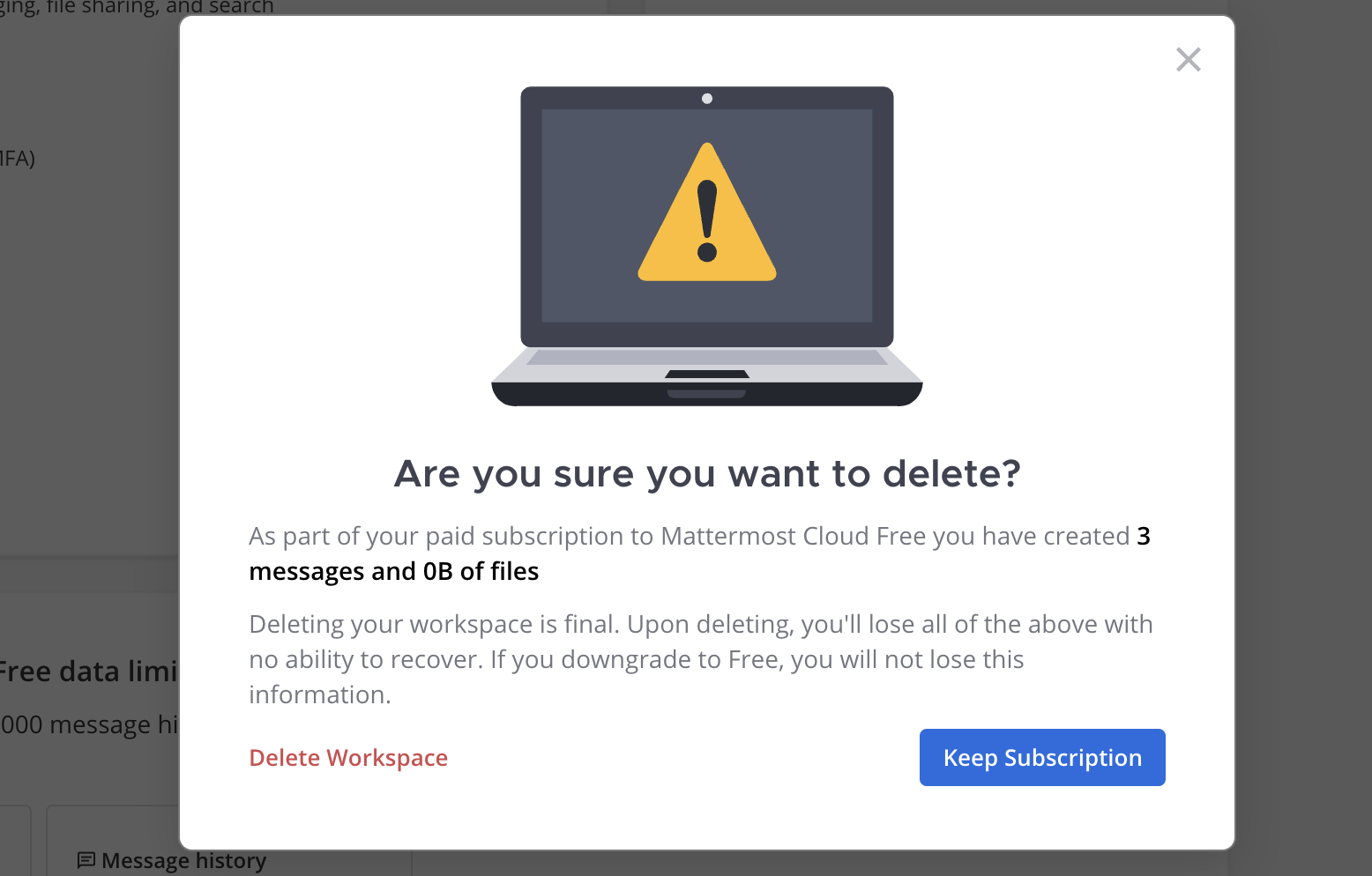1372x876 pixels.
Task: Click the Message history chat icon
Action: click(86, 860)
